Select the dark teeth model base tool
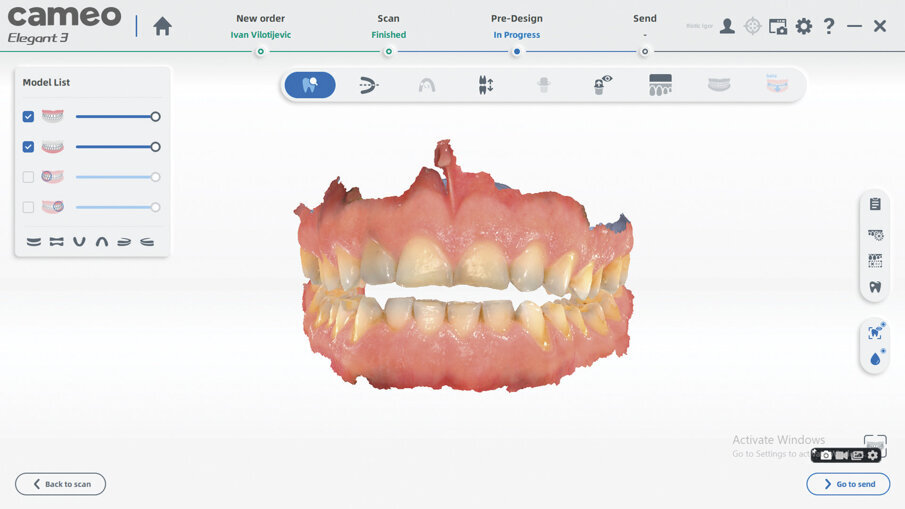The height and width of the screenshot is (509, 905). (660, 85)
